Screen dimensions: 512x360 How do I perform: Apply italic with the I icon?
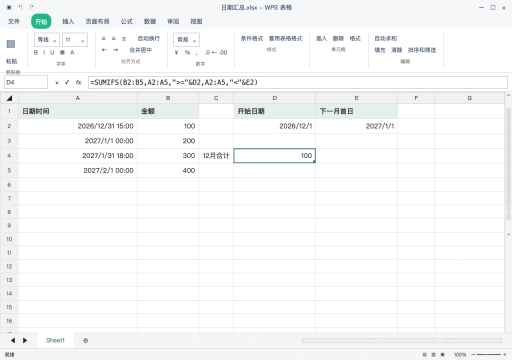tap(44, 52)
